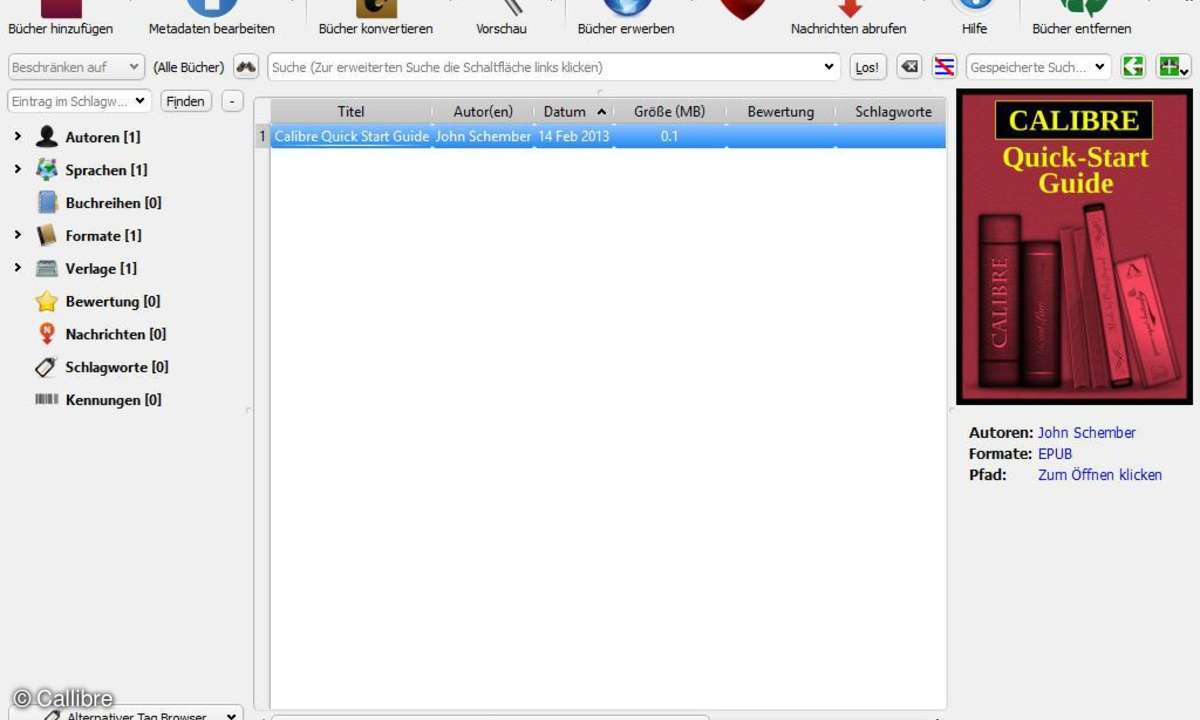Select Schlagworte [0] in tag browser
Image resolution: width=1200 pixels, height=720 pixels.
[x=117, y=367]
